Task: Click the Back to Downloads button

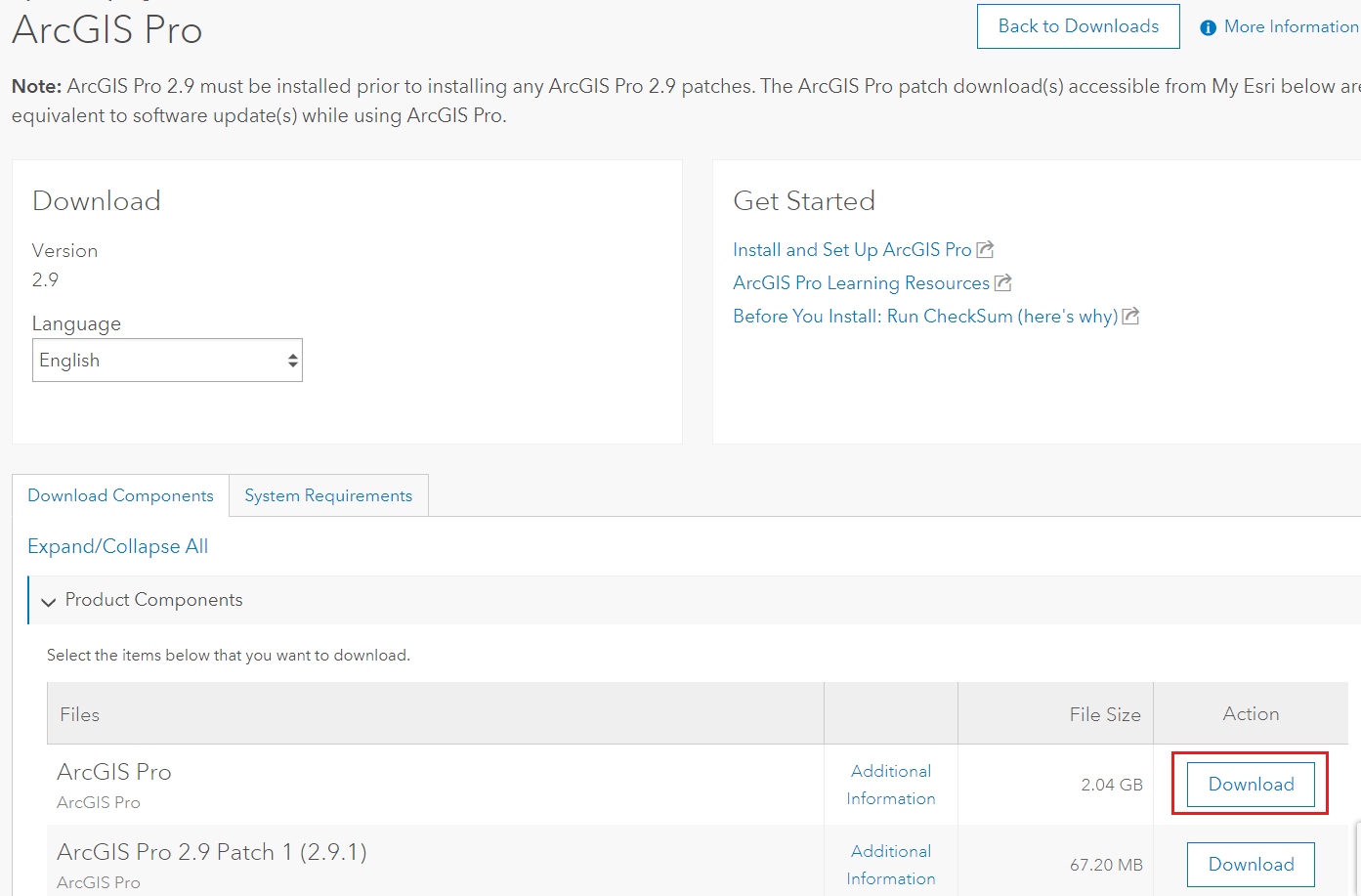Action: [x=1078, y=26]
